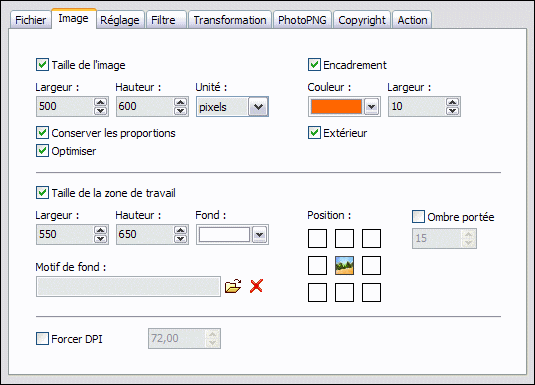Choose top-right position square
The image size is (535, 385).
pos(371,238)
